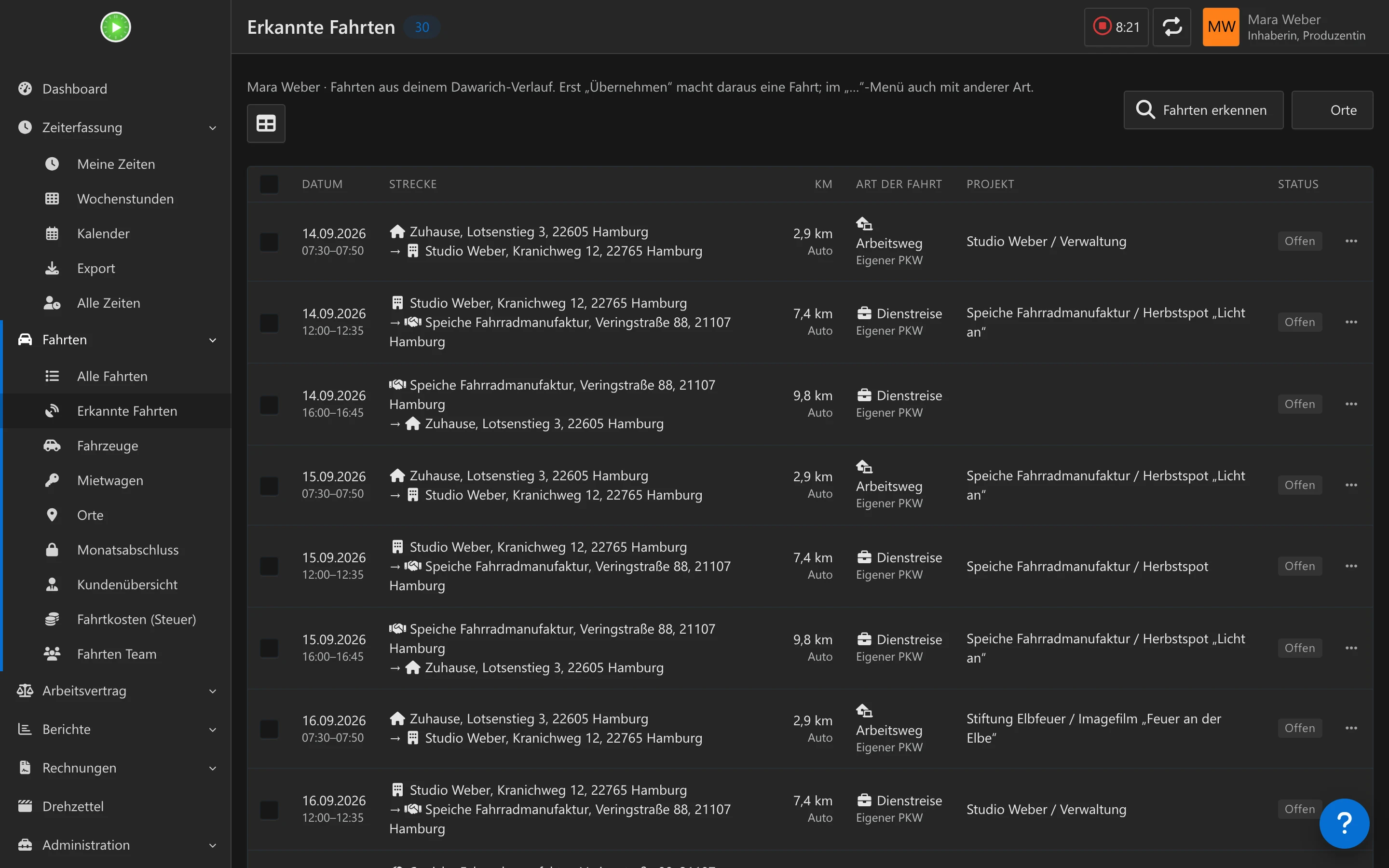Screen dimensions: 1389x868
Task: Click Offen status of 16.09.2026 07:30 trip
Action: (x=1299, y=728)
